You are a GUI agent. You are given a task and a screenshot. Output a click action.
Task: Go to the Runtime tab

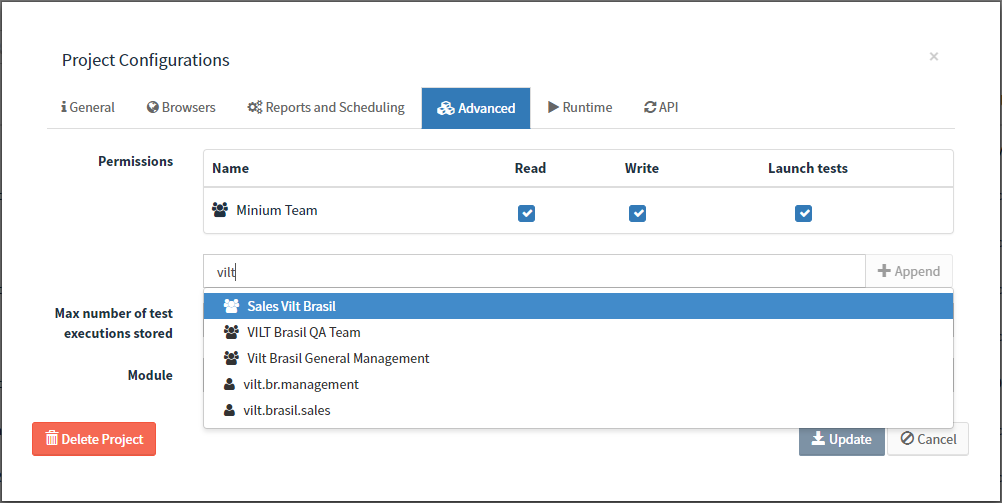pyautogui.click(x=580, y=107)
